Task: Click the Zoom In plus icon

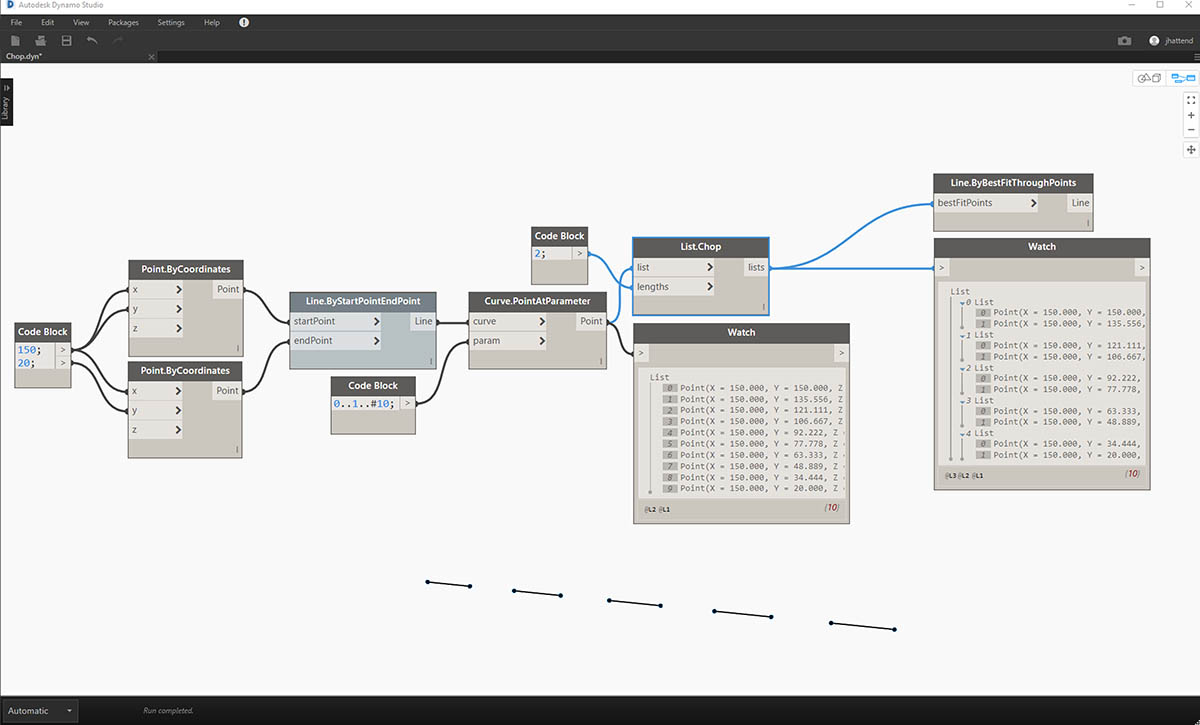Action: (1191, 115)
